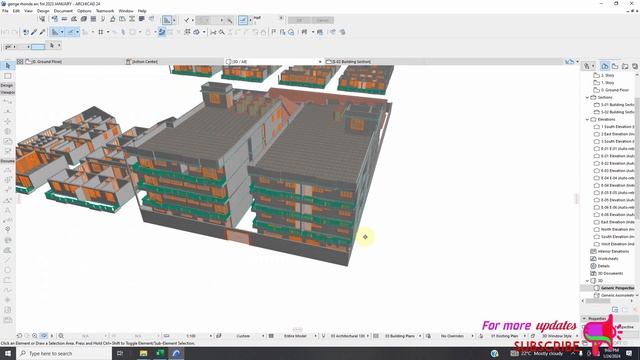Open 01 Existing Plan renovation filter dropdown
Image resolution: width=640 pixels, height=360 pixels.
tap(524, 336)
